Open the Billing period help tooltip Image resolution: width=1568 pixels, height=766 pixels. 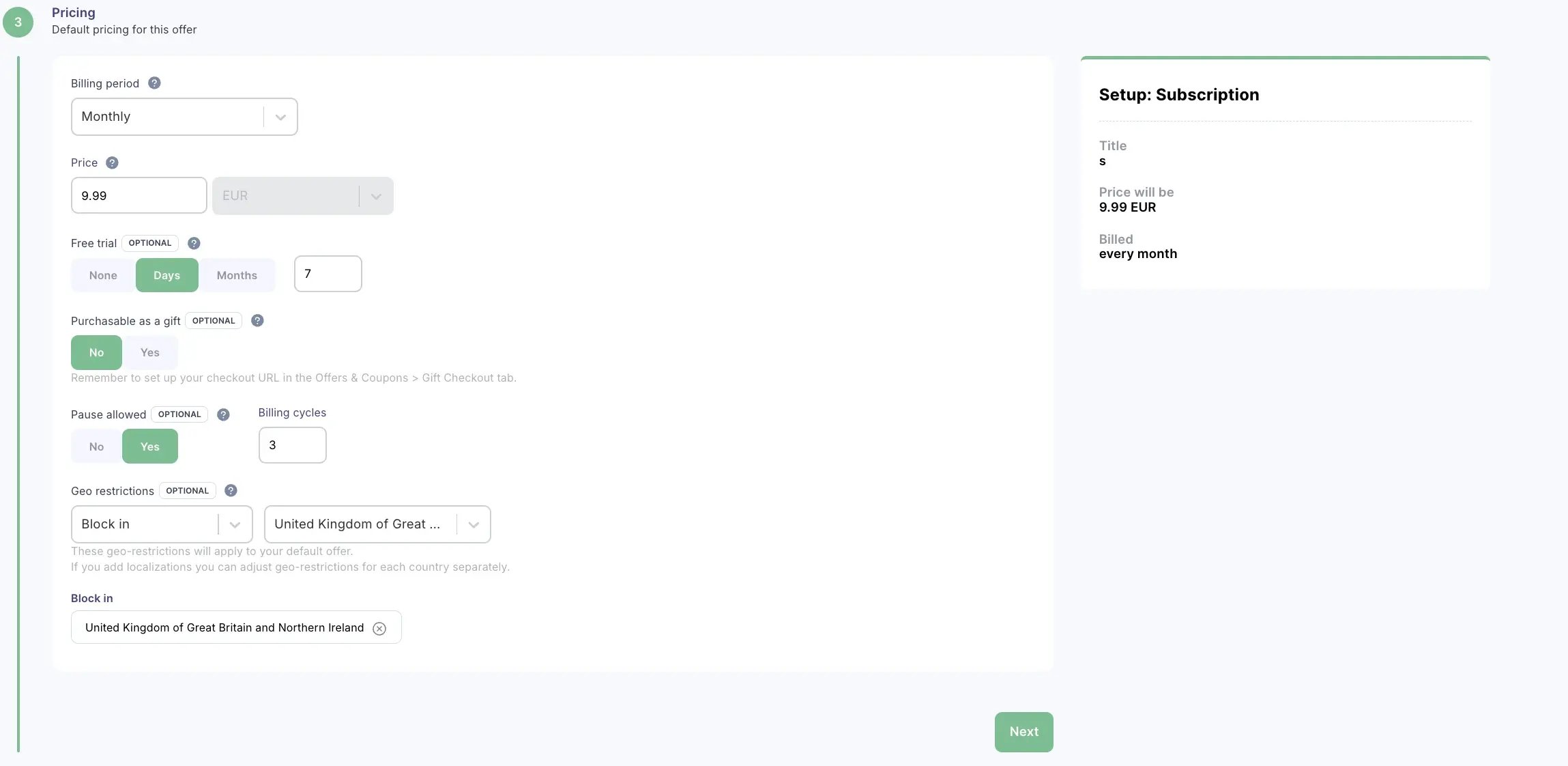coord(154,83)
